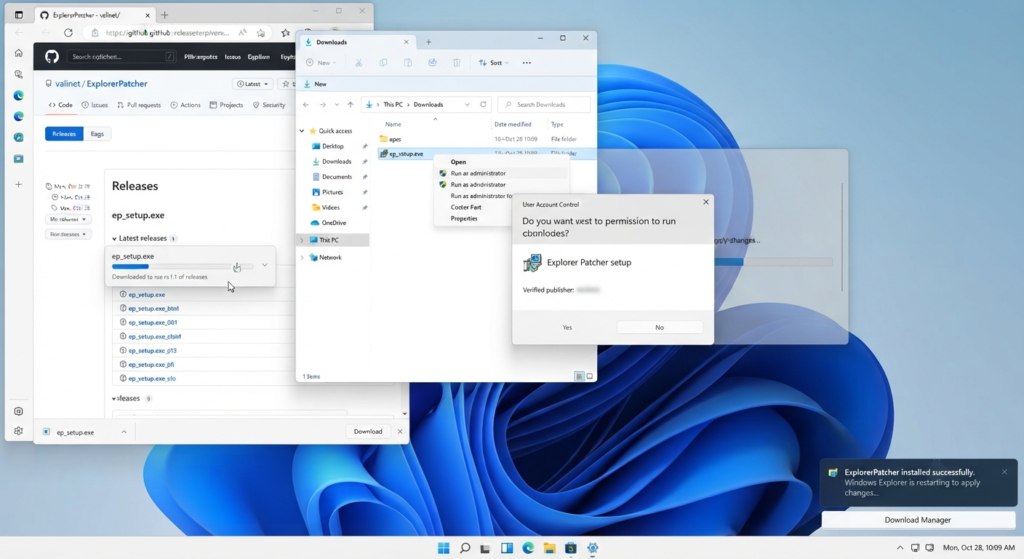The height and width of the screenshot is (559, 1024).
Task: Click No in User Account Control dialog
Action: (x=660, y=327)
